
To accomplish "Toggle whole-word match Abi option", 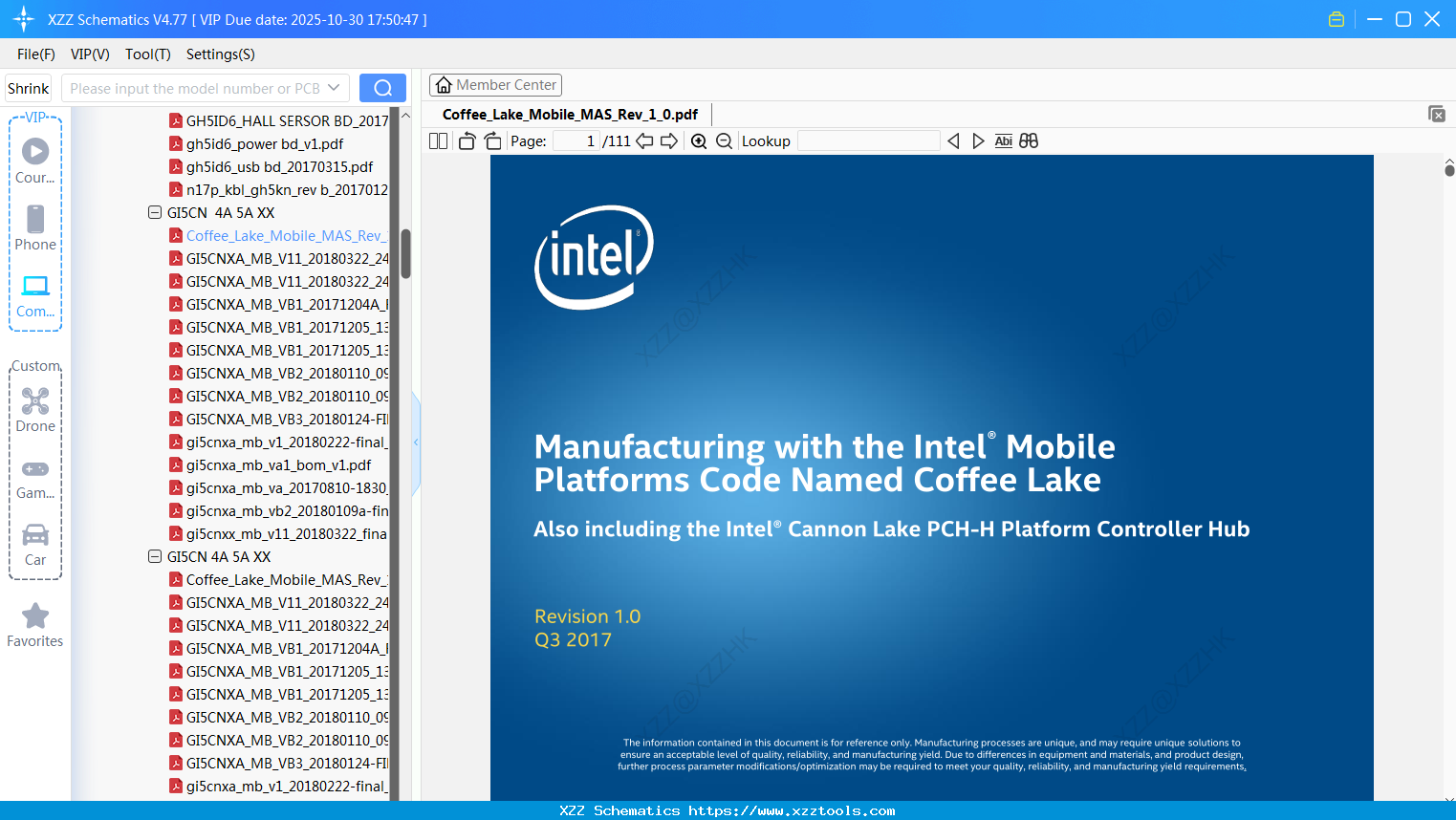I will coord(1003,141).
